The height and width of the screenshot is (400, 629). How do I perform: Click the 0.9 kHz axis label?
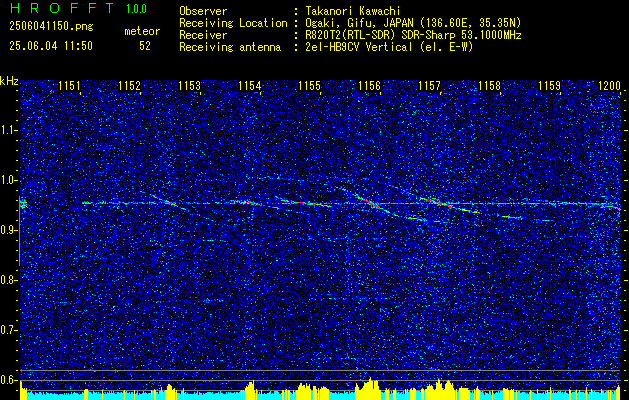tap(8, 230)
